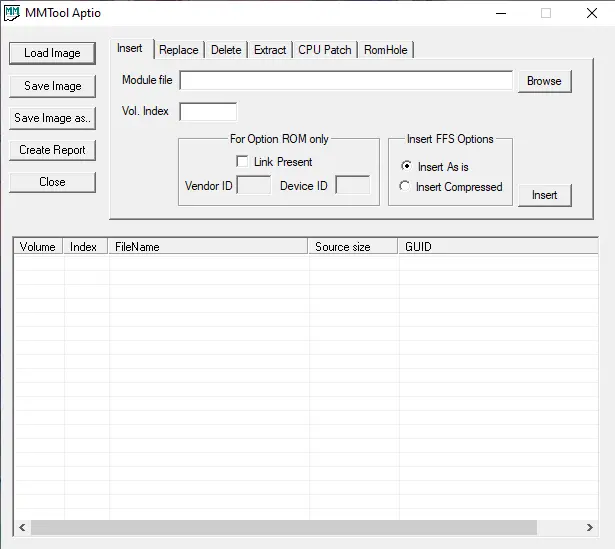Select the RomHole tab
This screenshot has height=549, width=615.
(386, 50)
